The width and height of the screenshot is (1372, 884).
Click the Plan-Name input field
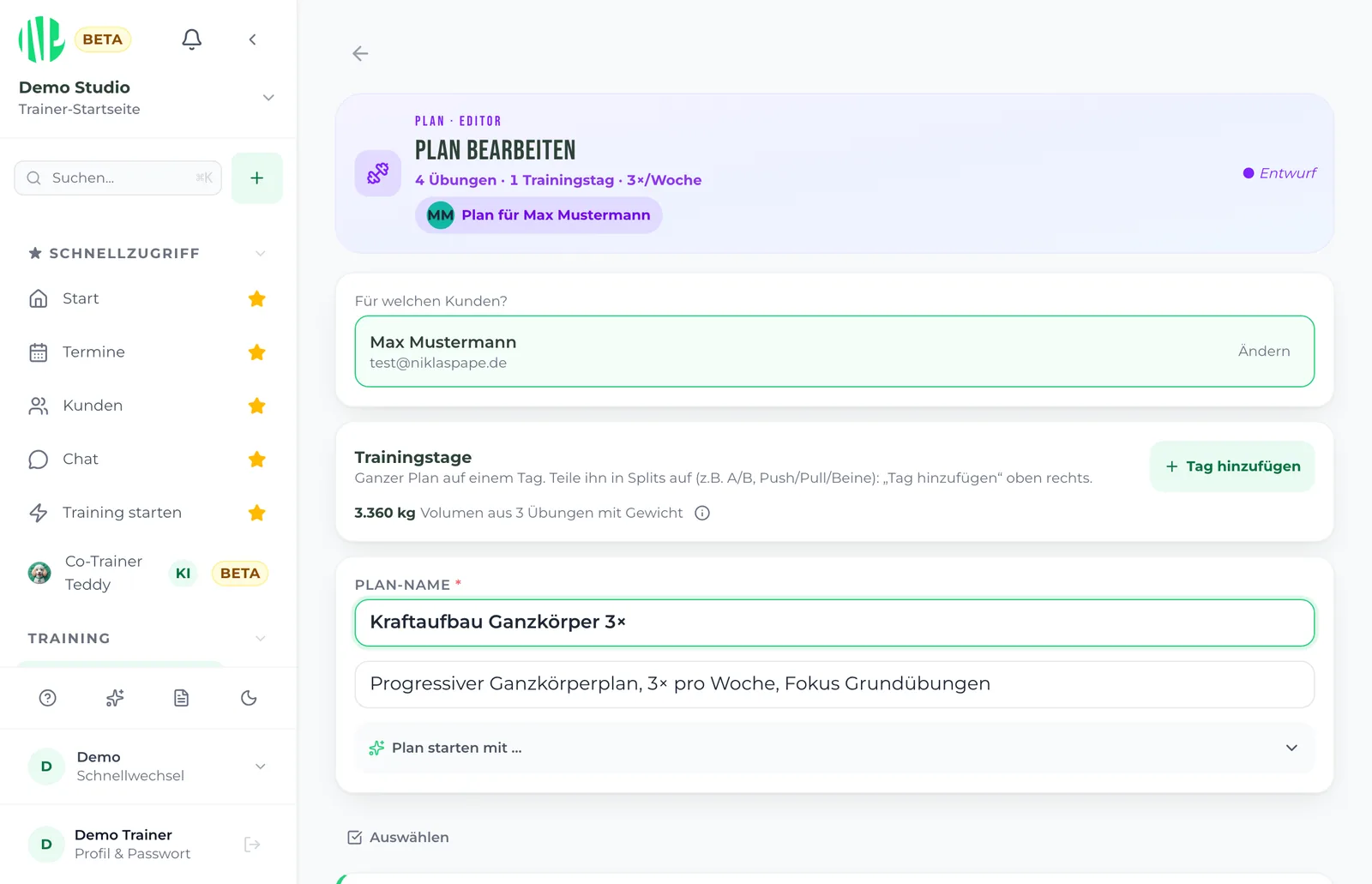click(834, 622)
